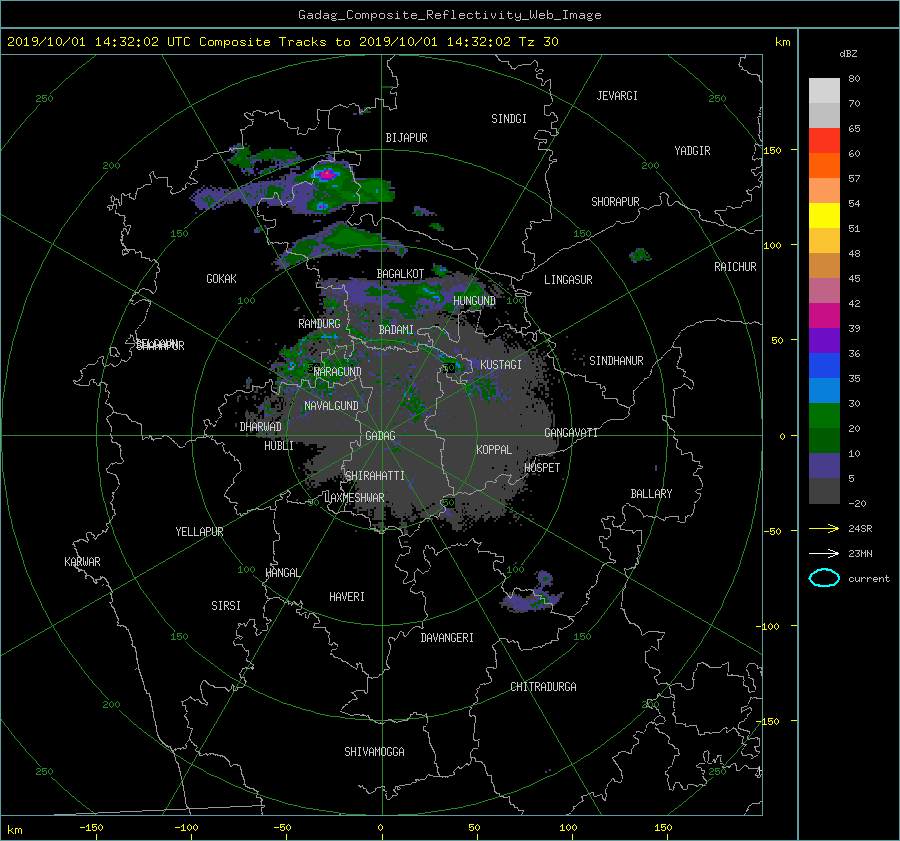Click the SHIVAMOGGA city label
Image resolution: width=900 pixels, height=841 pixels.
tap(374, 751)
